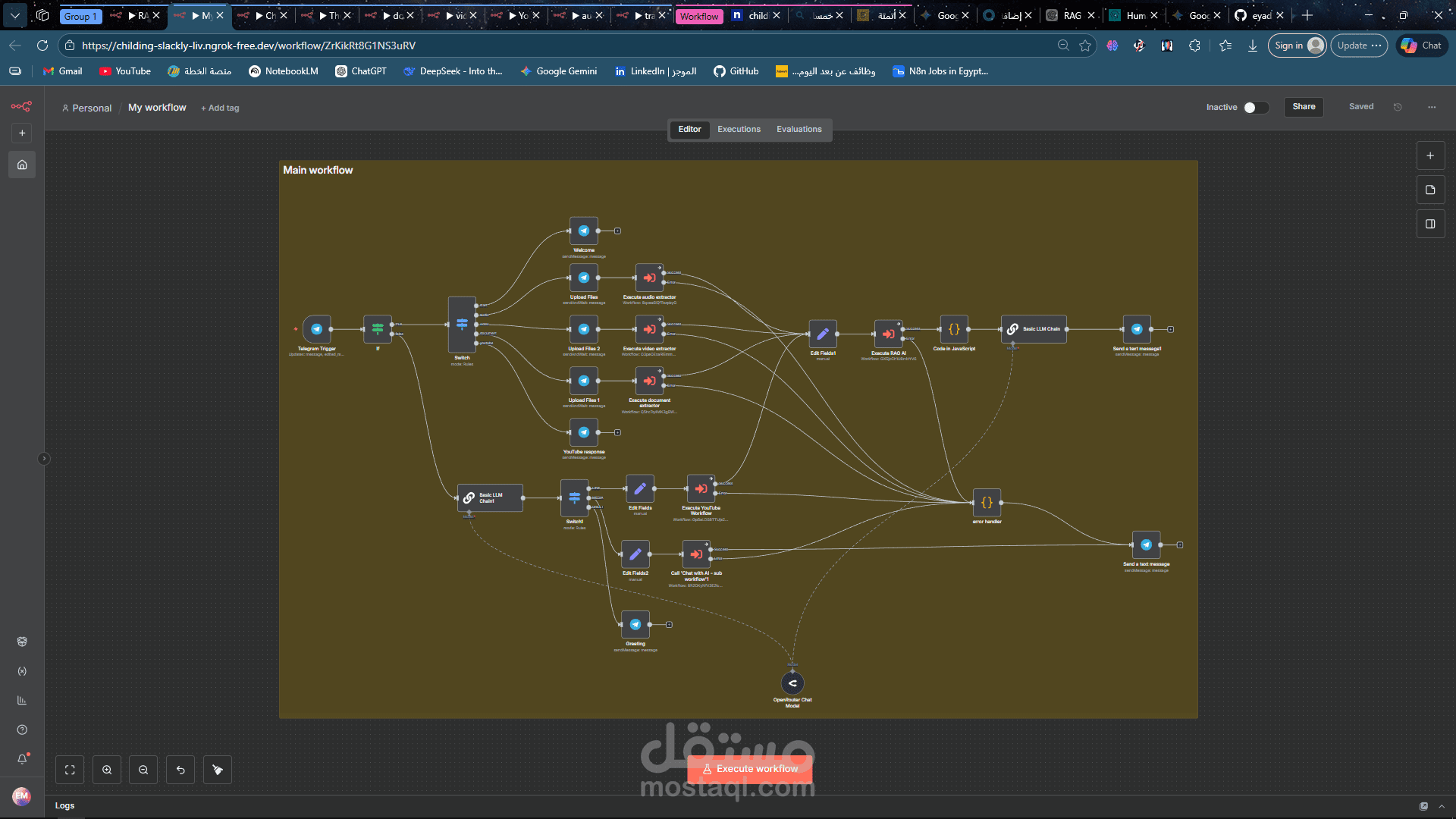Screen dimensions: 1456x819
Task: Click the browser address bar URL
Action: [x=249, y=45]
